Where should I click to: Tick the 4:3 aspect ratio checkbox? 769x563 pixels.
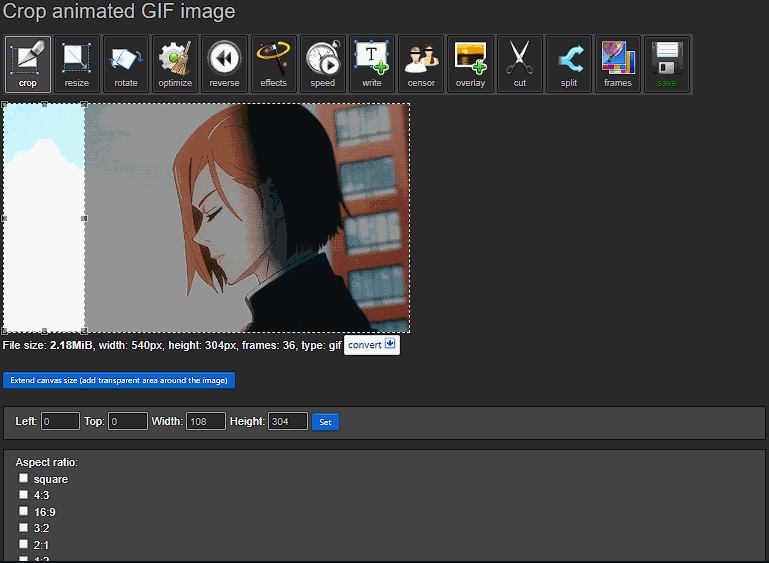coord(24,495)
